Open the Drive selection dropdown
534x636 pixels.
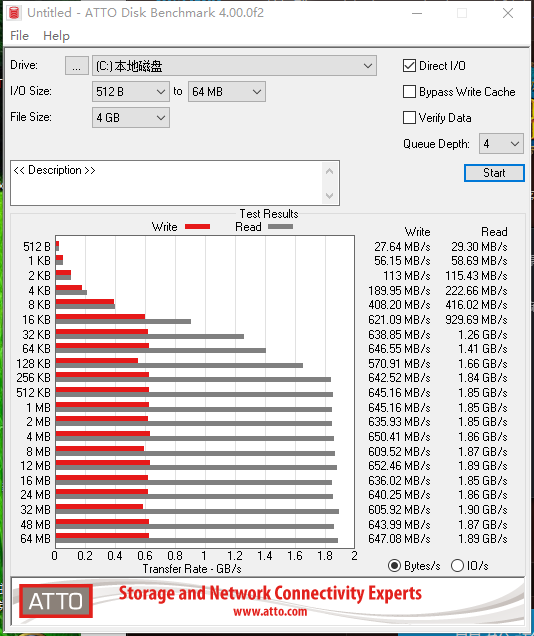pyautogui.click(x=234, y=66)
